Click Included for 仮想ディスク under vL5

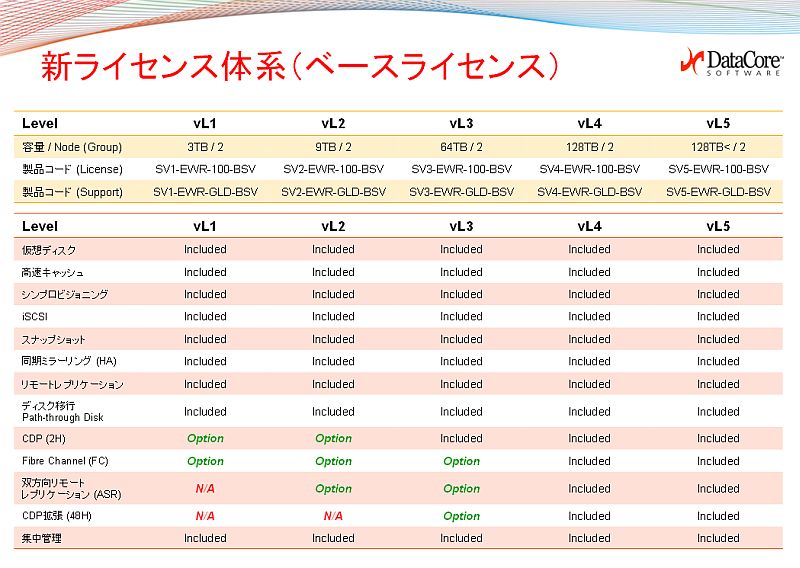(x=718, y=250)
